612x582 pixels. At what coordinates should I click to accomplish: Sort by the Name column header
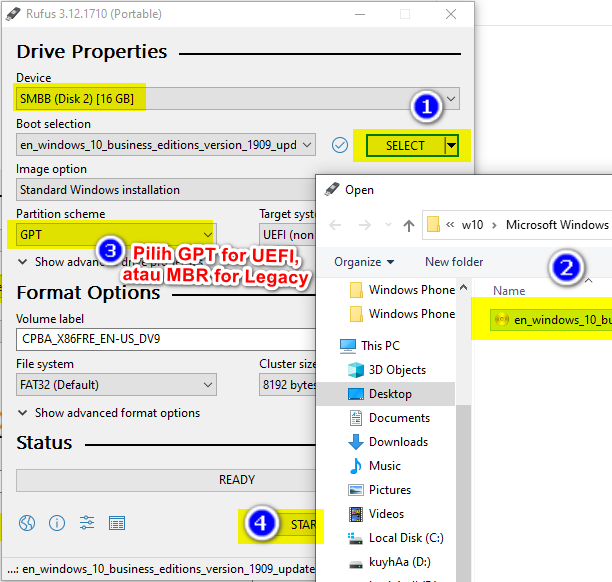[509, 291]
